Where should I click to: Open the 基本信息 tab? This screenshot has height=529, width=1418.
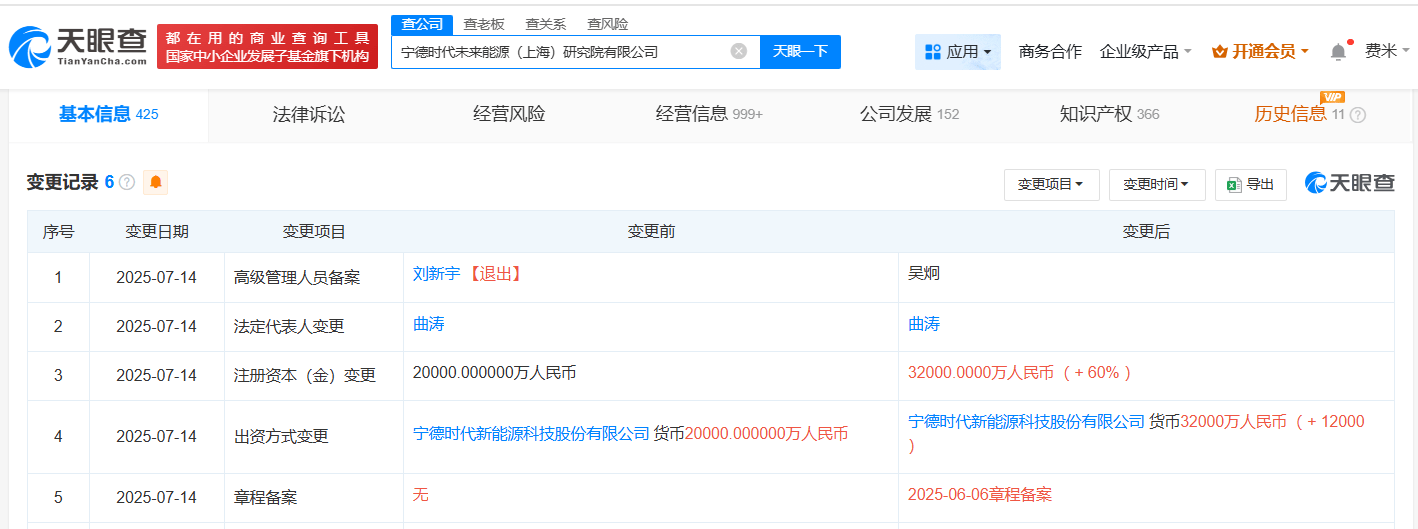(108, 114)
